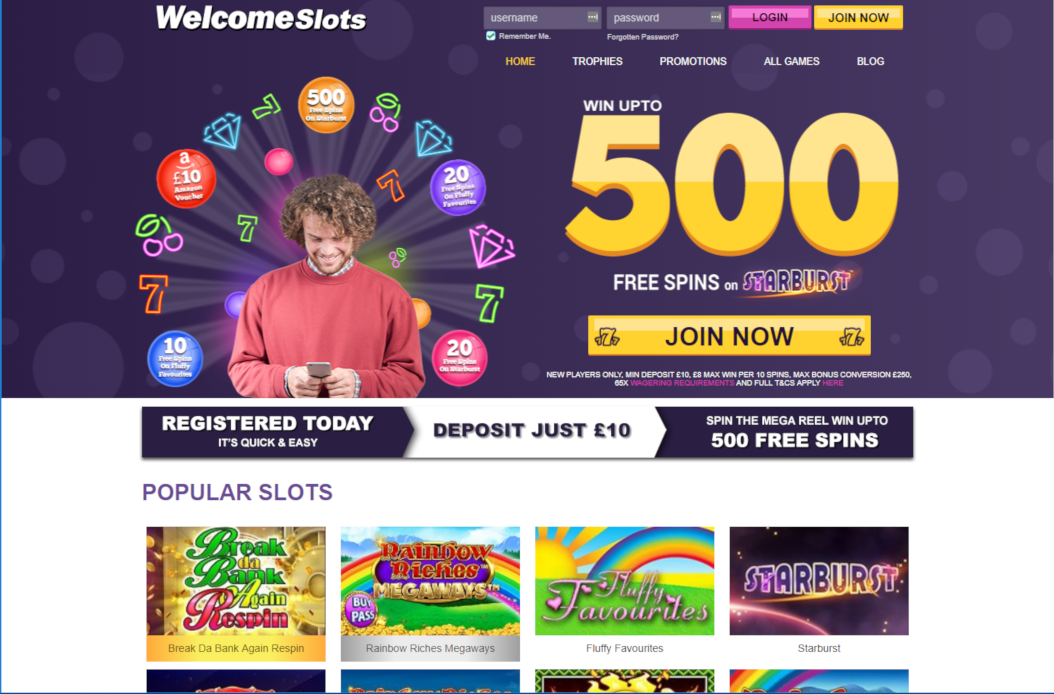Open the Blog menu link
The height and width of the screenshot is (694, 1054).
[x=870, y=61]
